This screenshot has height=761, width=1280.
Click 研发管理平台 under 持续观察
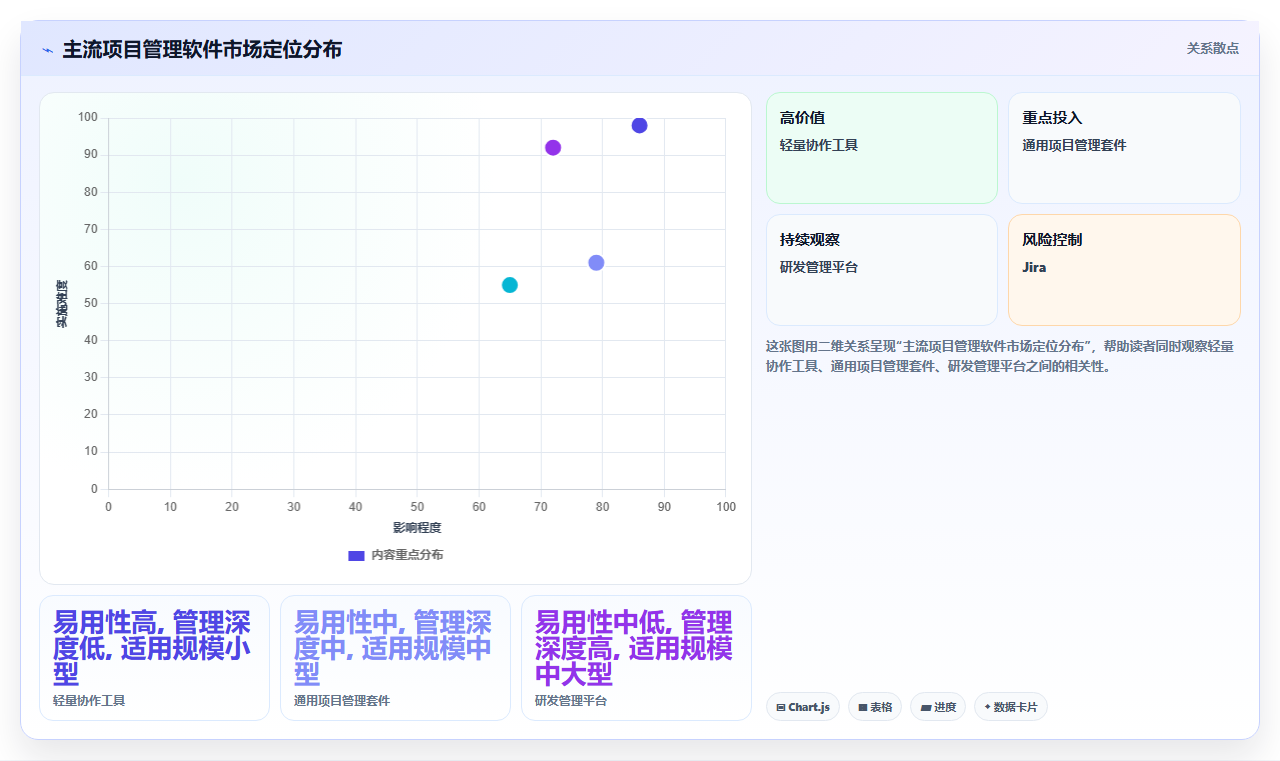click(x=819, y=267)
